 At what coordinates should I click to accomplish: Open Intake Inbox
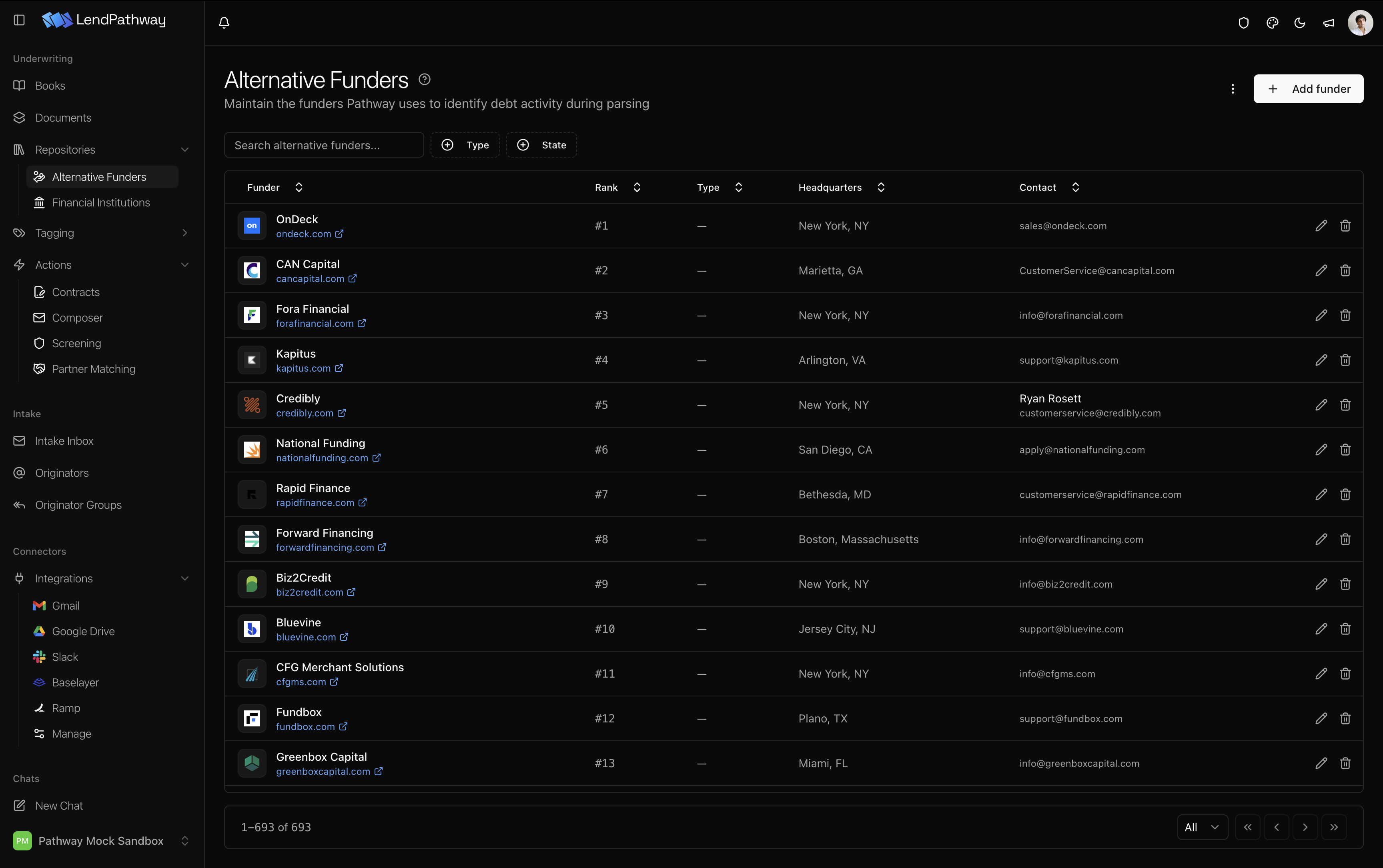tap(64, 441)
